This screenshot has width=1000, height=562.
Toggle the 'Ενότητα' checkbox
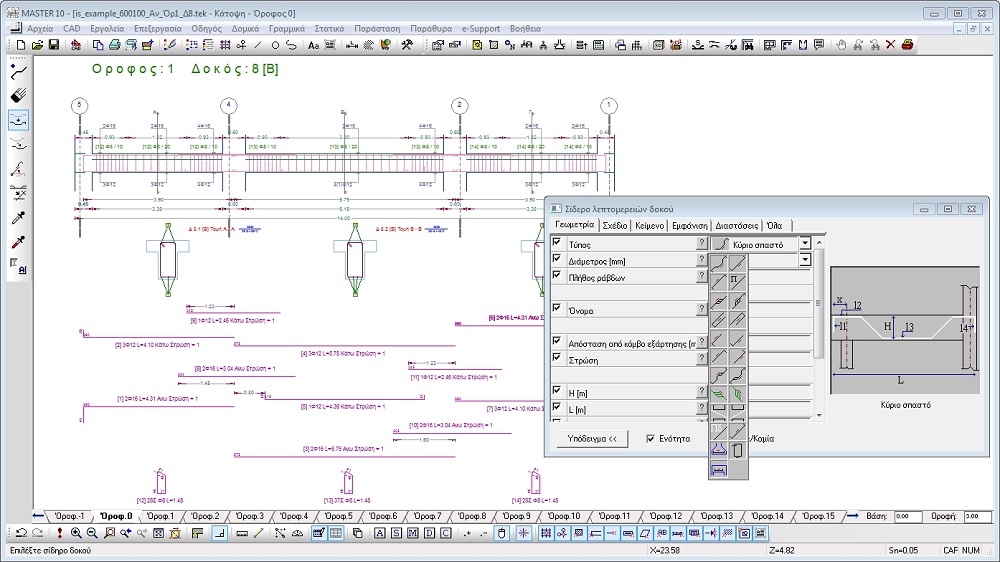pyautogui.click(x=652, y=438)
